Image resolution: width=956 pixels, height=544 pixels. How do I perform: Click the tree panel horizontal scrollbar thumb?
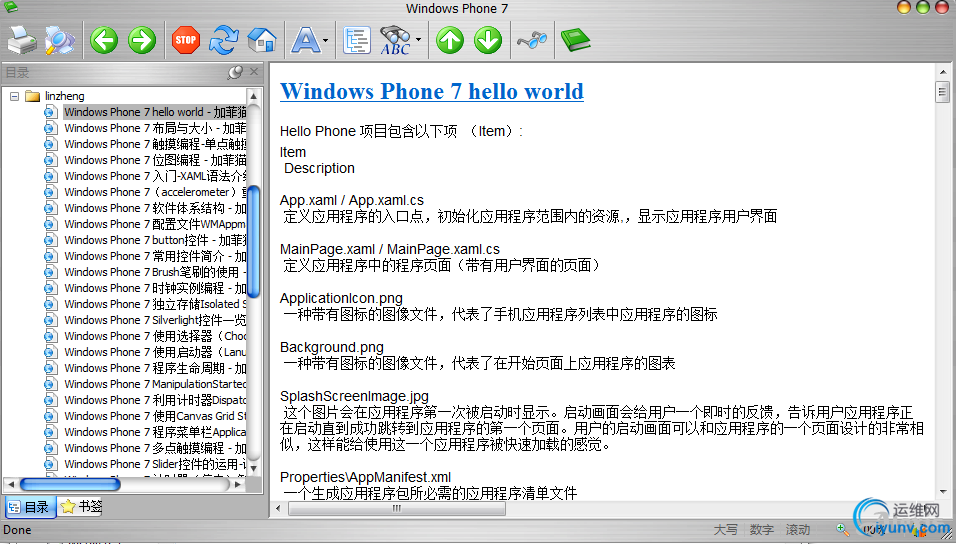coord(70,484)
